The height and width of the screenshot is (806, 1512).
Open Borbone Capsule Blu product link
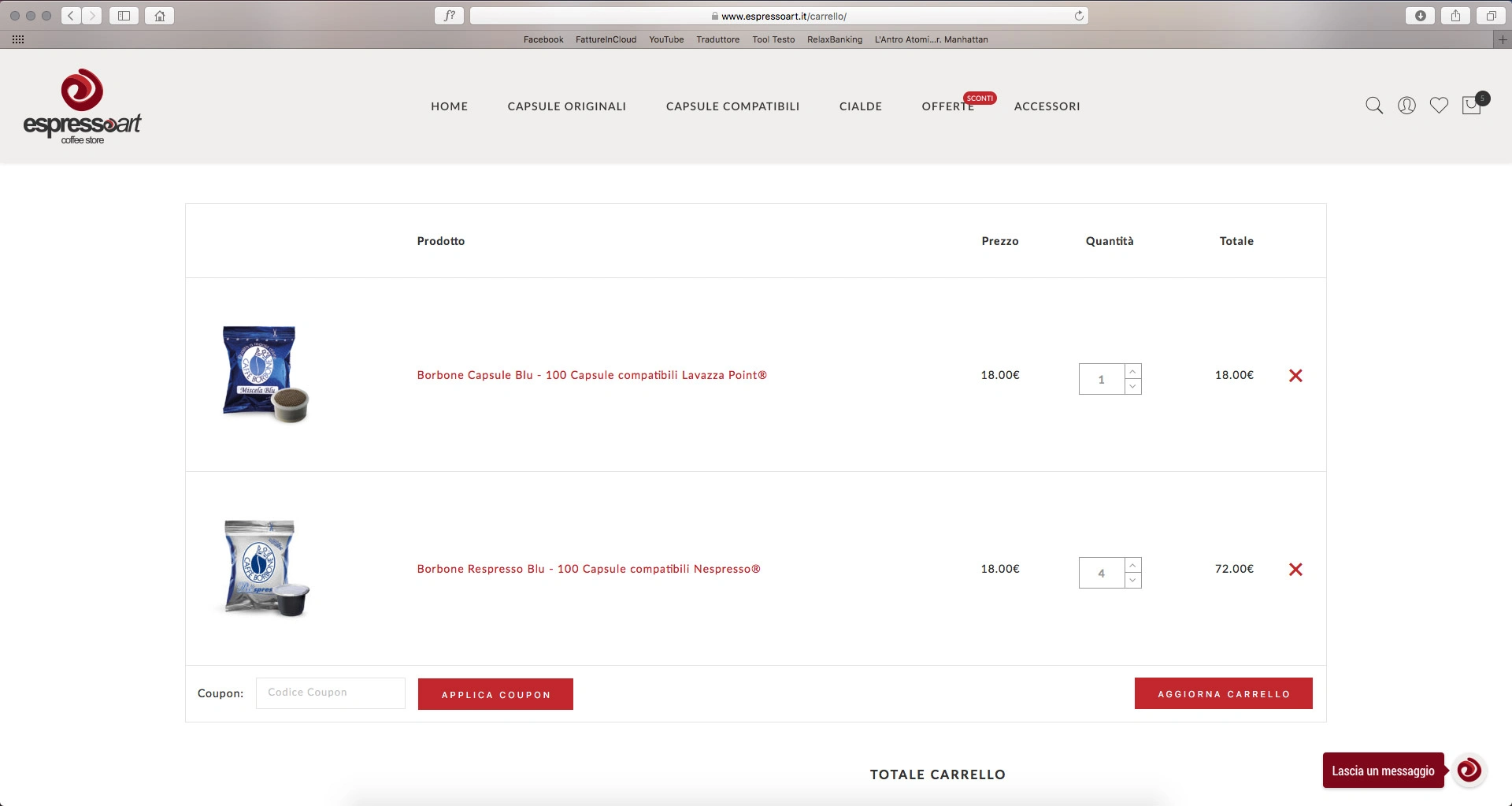click(591, 375)
